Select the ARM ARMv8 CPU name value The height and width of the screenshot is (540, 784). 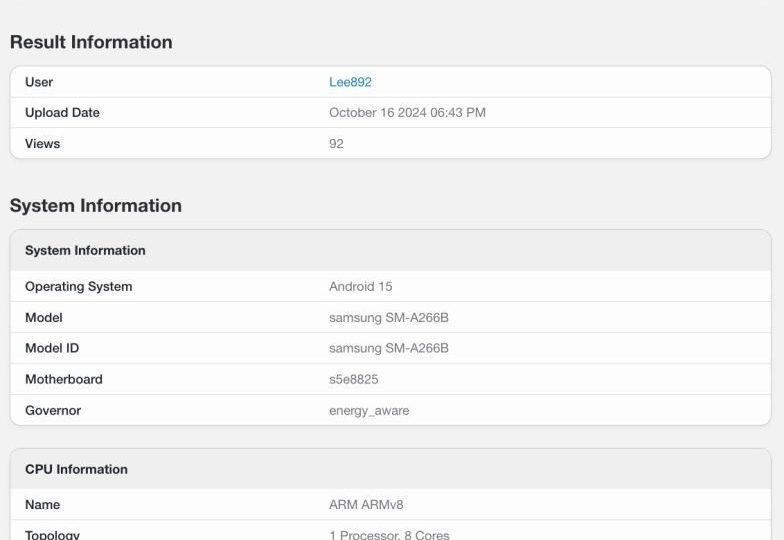point(366,505)
